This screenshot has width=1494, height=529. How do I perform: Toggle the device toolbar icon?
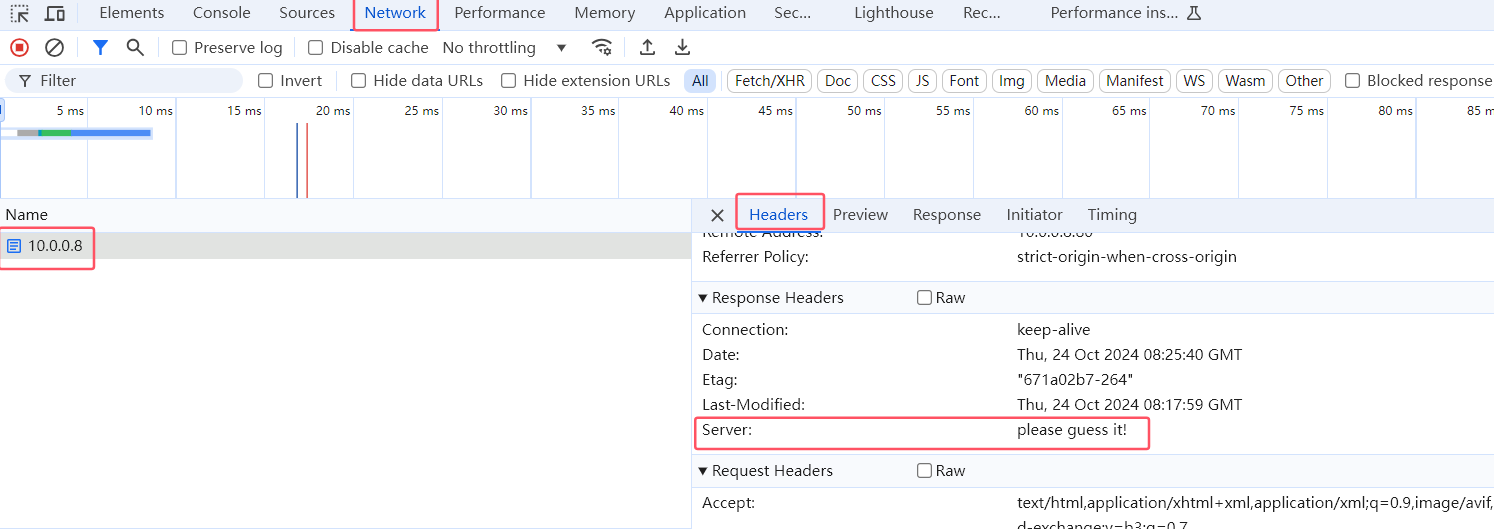click(55, 13)
